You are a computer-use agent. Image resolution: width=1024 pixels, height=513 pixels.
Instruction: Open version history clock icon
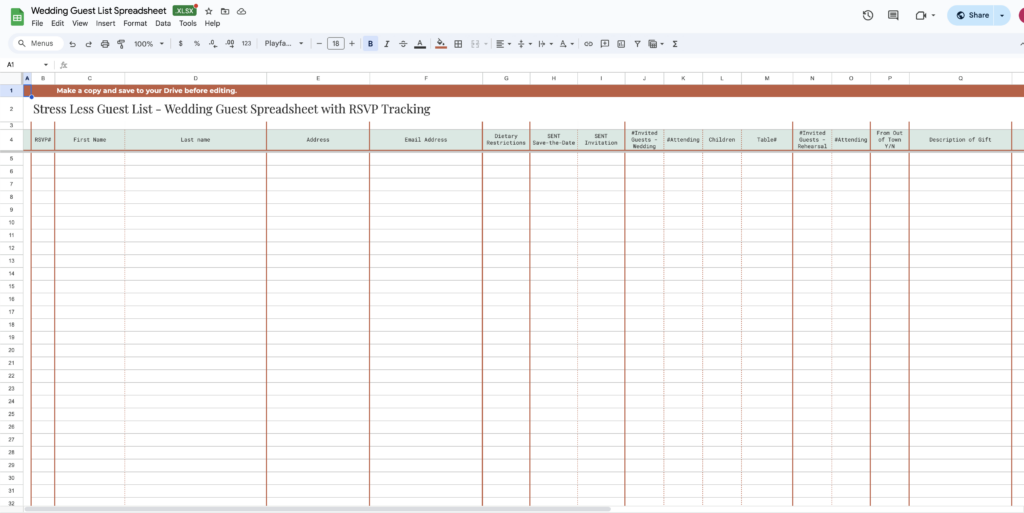click(867, 15)
